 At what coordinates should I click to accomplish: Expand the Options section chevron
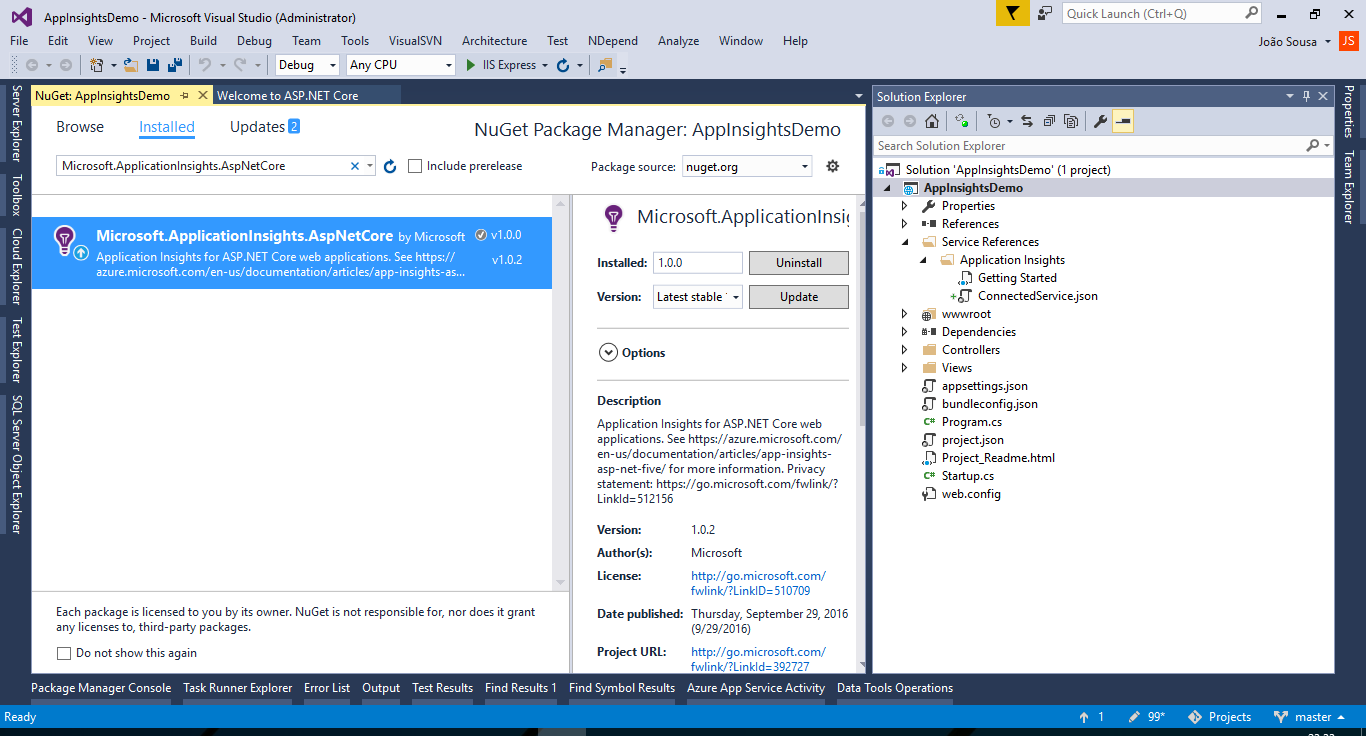607,352
